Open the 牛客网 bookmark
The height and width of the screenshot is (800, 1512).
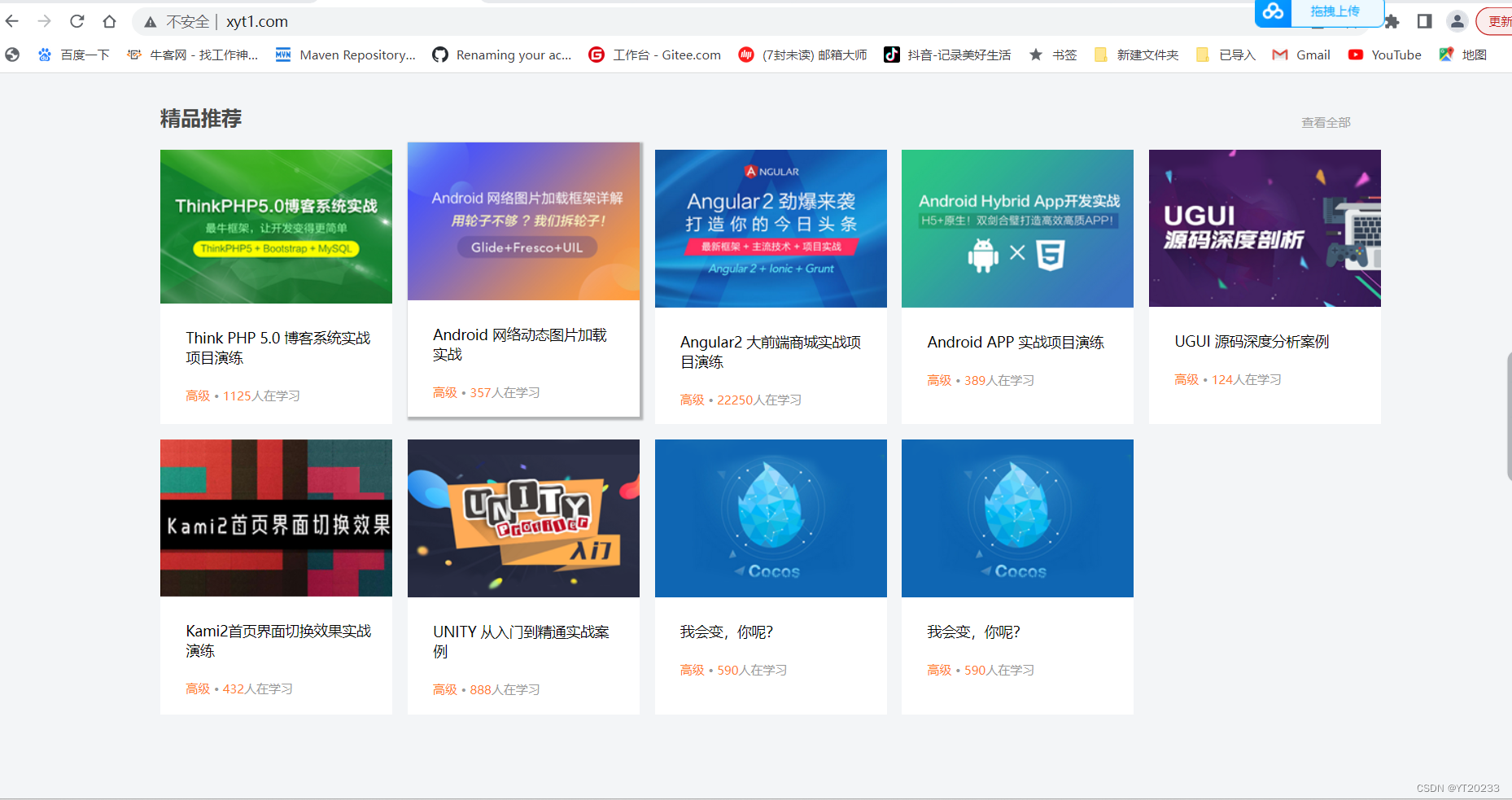click(x=192, y=55)
